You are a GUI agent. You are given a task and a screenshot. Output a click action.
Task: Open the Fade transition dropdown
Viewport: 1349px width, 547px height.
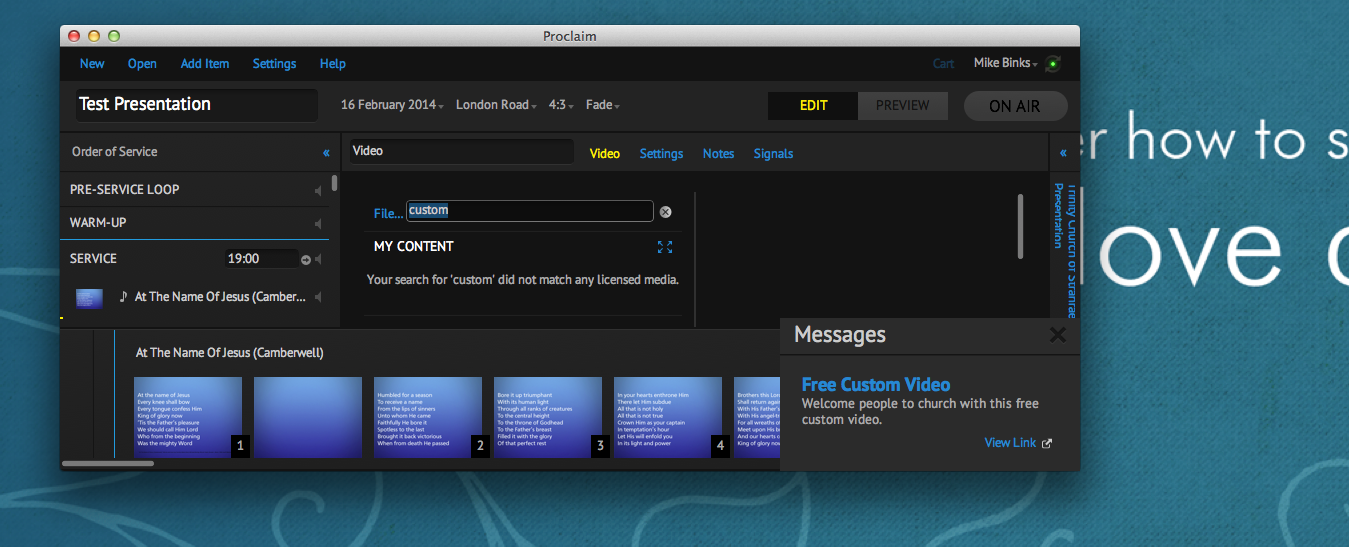tap(603, 105)
